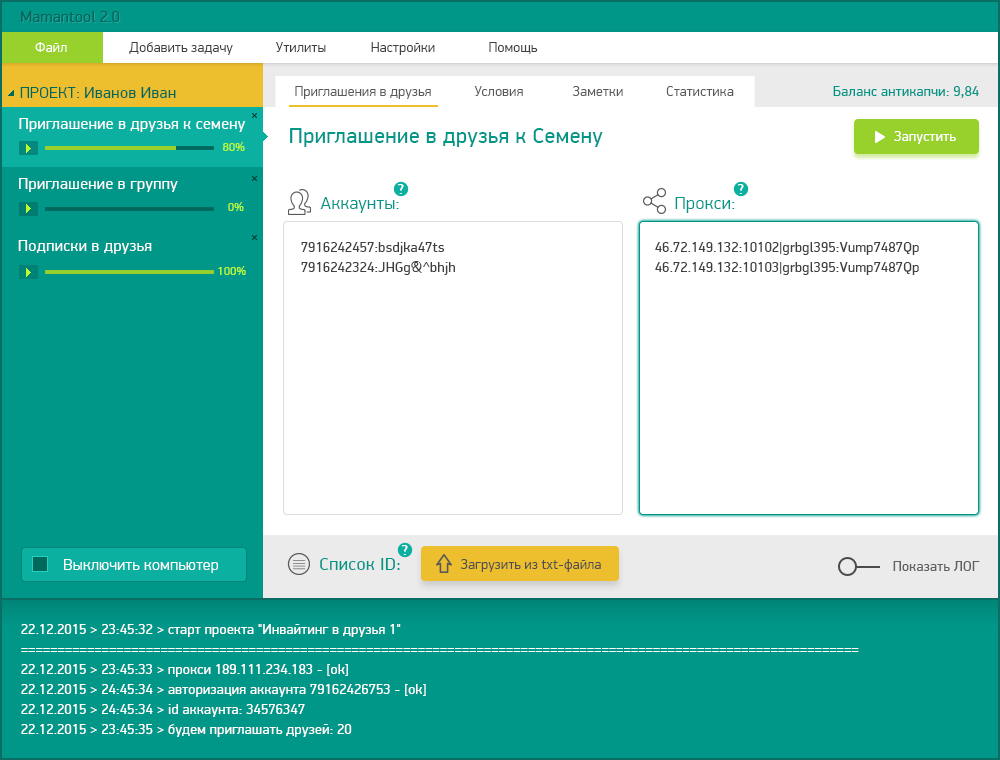Click the Список ID list icon
The width and height of the screenshot is (1000, 760).
pos(298,564)
